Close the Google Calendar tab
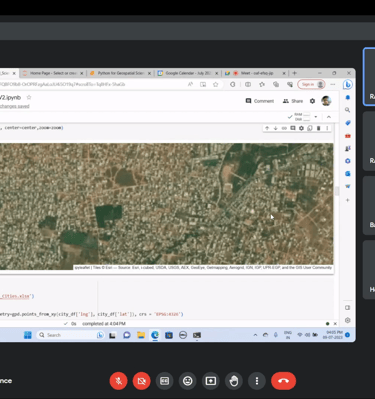 [x=217, y=73]
